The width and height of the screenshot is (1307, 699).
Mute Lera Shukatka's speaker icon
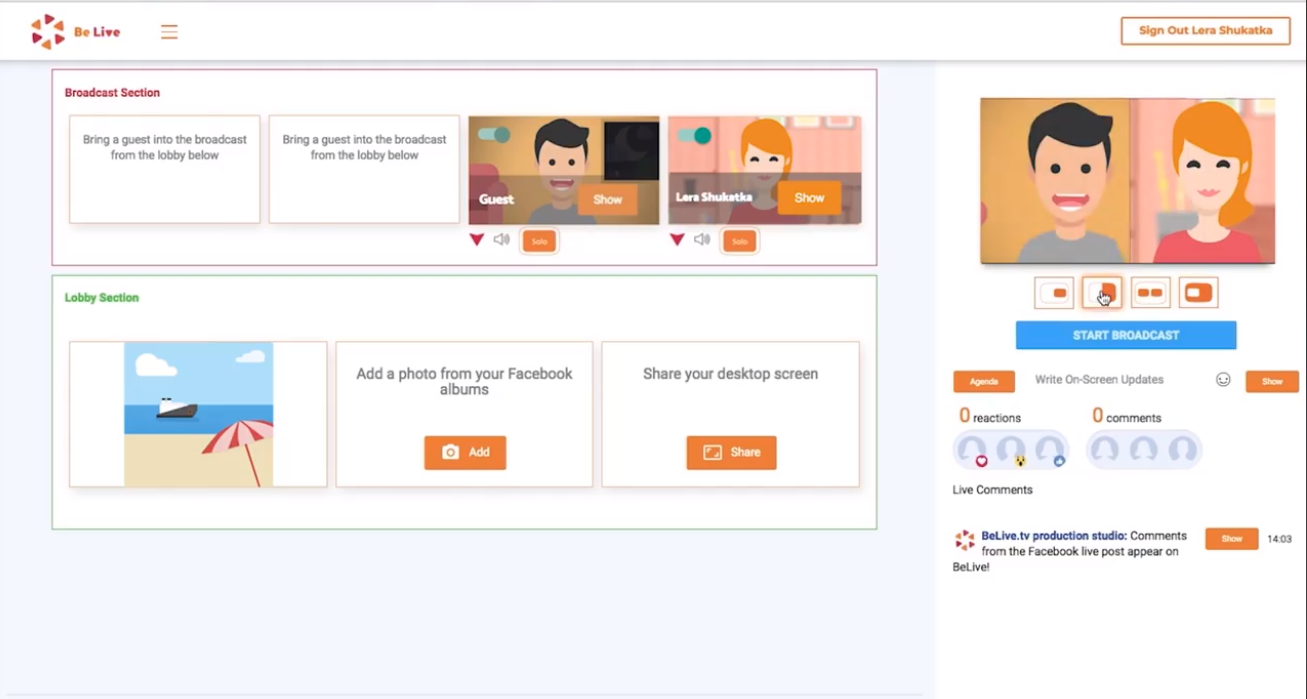point(702,240)
